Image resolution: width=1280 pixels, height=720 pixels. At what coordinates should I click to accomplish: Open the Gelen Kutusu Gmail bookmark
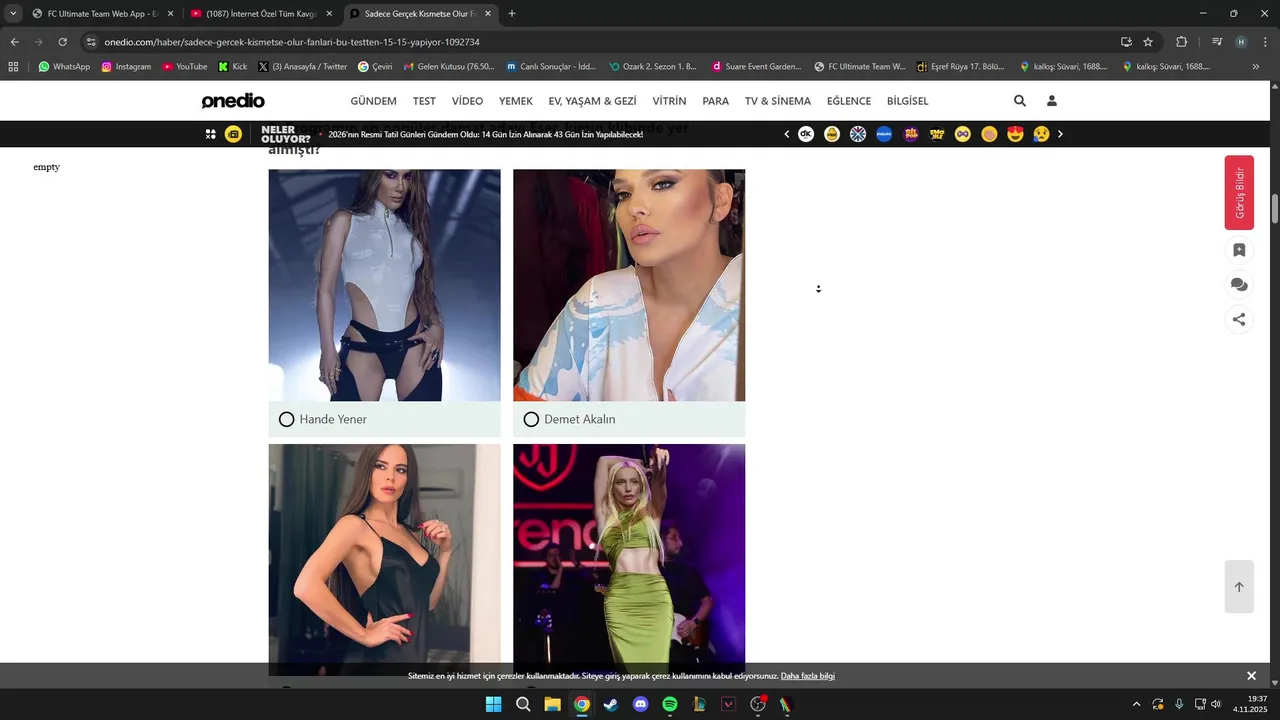pyautogui.click(x=448, y=67)
